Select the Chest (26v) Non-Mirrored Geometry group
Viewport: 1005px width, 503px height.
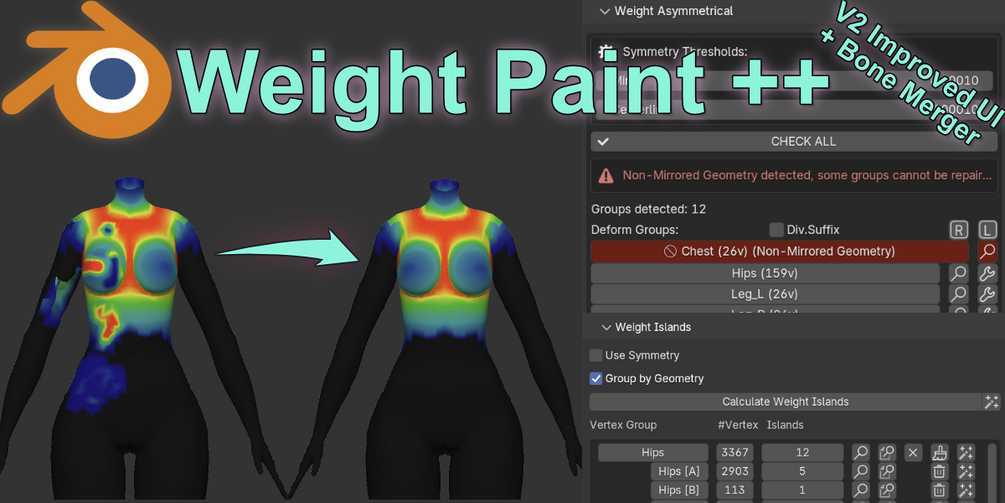pos(779,251)
